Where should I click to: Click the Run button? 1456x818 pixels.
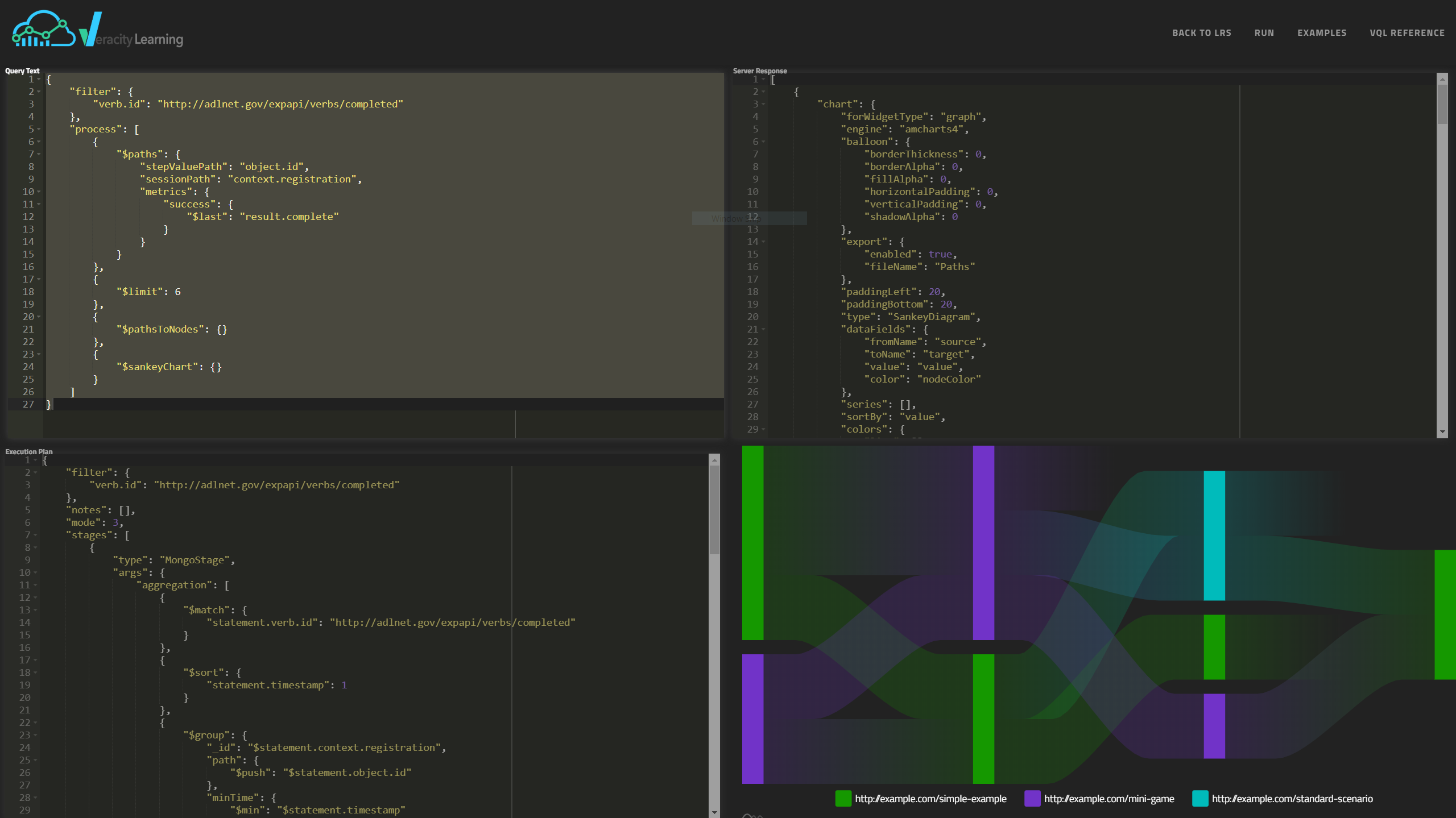[x=1264, y=33]
